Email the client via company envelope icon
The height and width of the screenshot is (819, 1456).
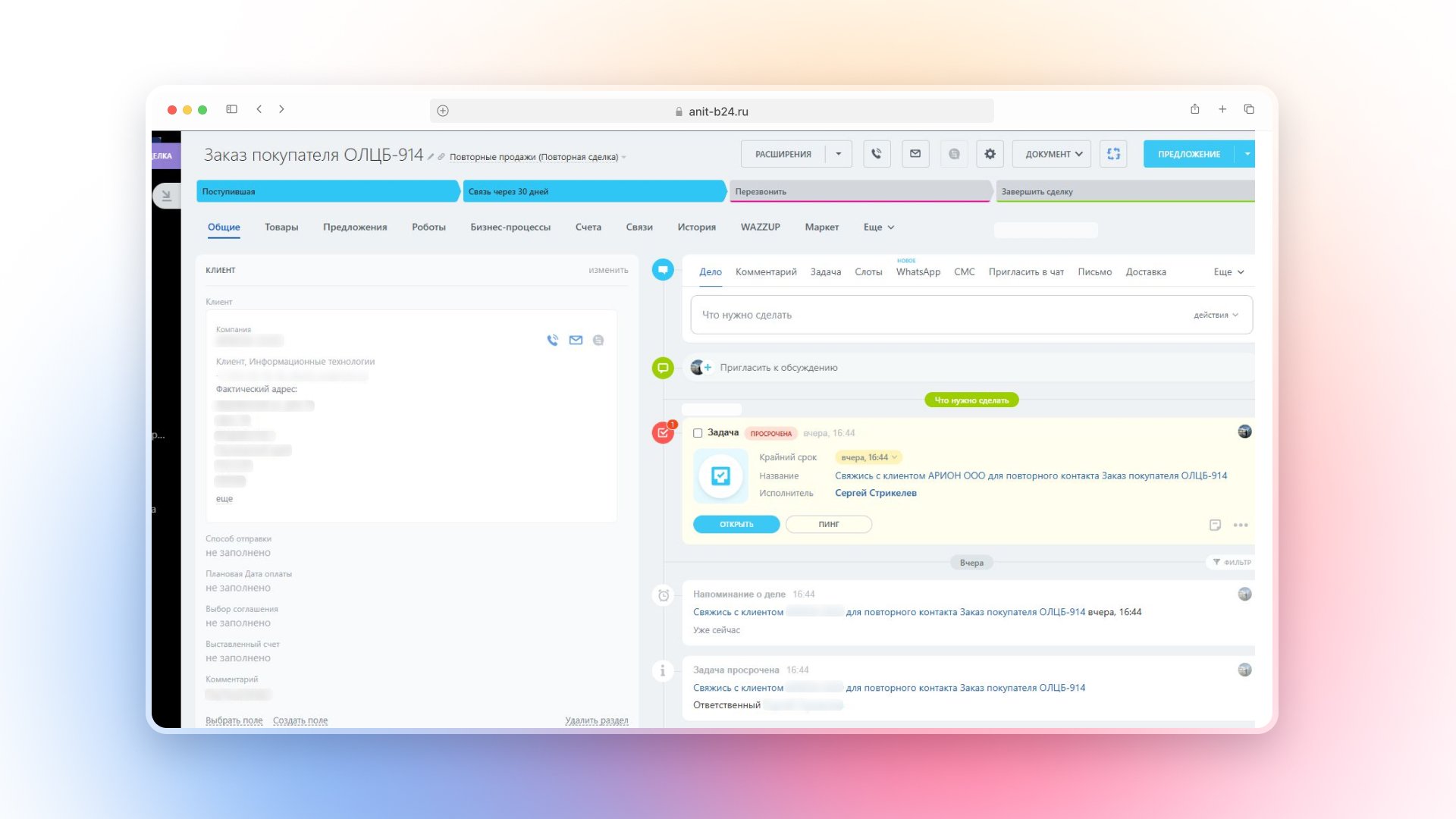(x=576, y=340)
